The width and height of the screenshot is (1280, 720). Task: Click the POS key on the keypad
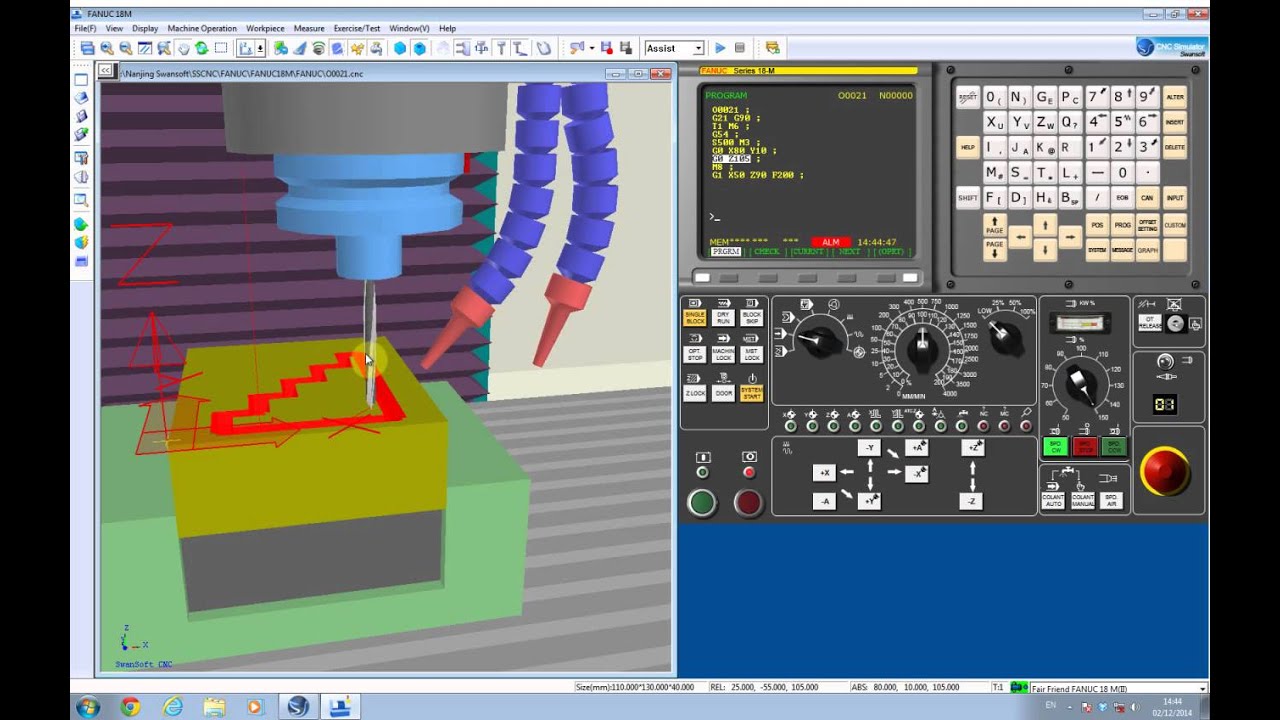(1097, 224)
